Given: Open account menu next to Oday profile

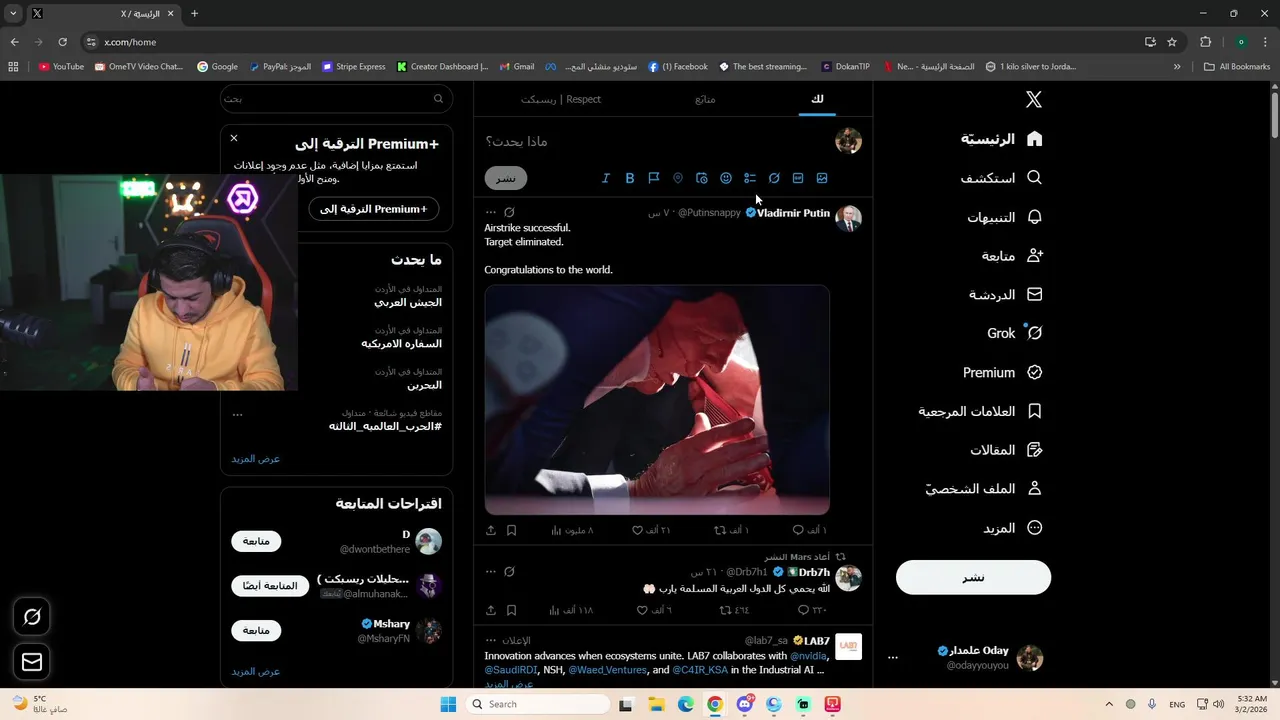Looking at the screenshot, I should pyautogui.click(x=893, y=658).
